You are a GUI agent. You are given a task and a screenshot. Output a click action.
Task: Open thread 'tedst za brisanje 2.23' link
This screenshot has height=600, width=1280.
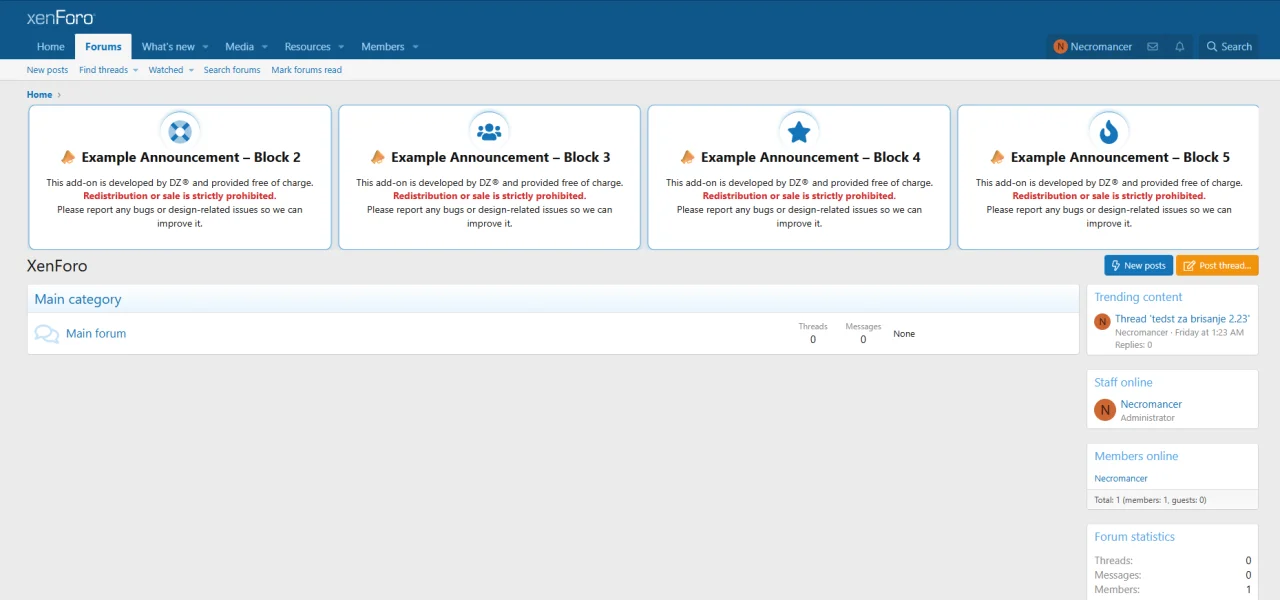click(1183, 319)
